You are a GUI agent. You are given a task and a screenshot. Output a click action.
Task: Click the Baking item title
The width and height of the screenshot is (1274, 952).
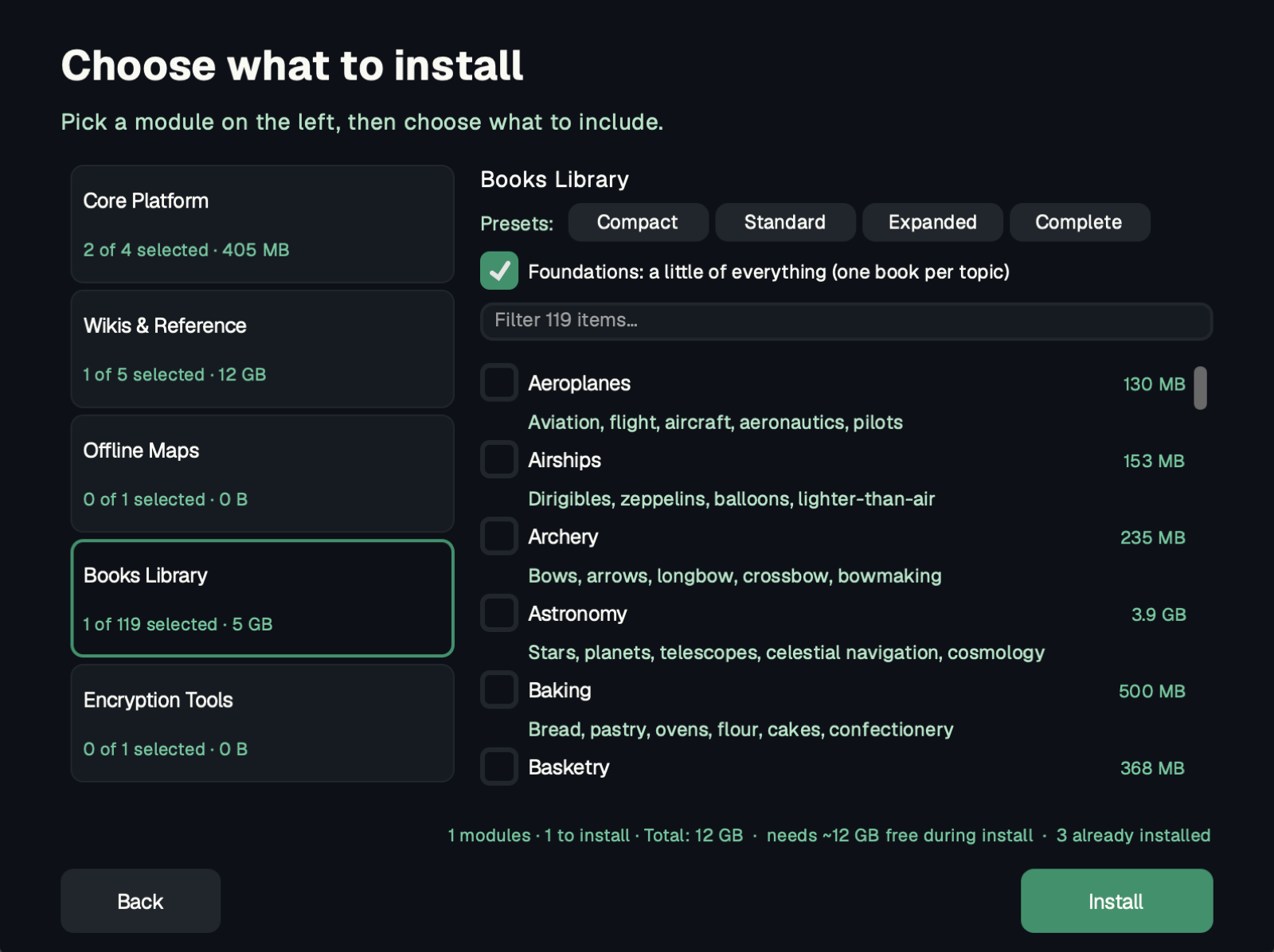[x=560, y=691]
